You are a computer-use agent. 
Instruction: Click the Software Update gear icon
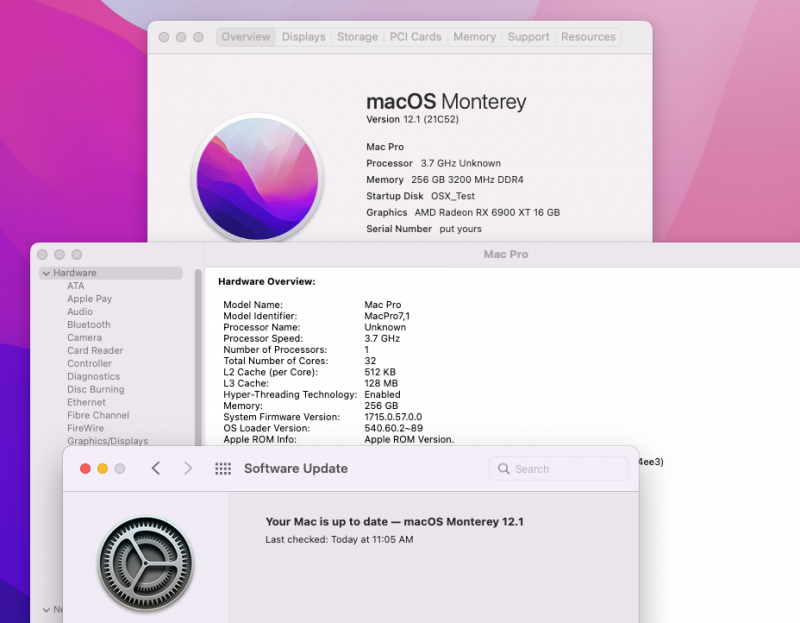[146, 564]
